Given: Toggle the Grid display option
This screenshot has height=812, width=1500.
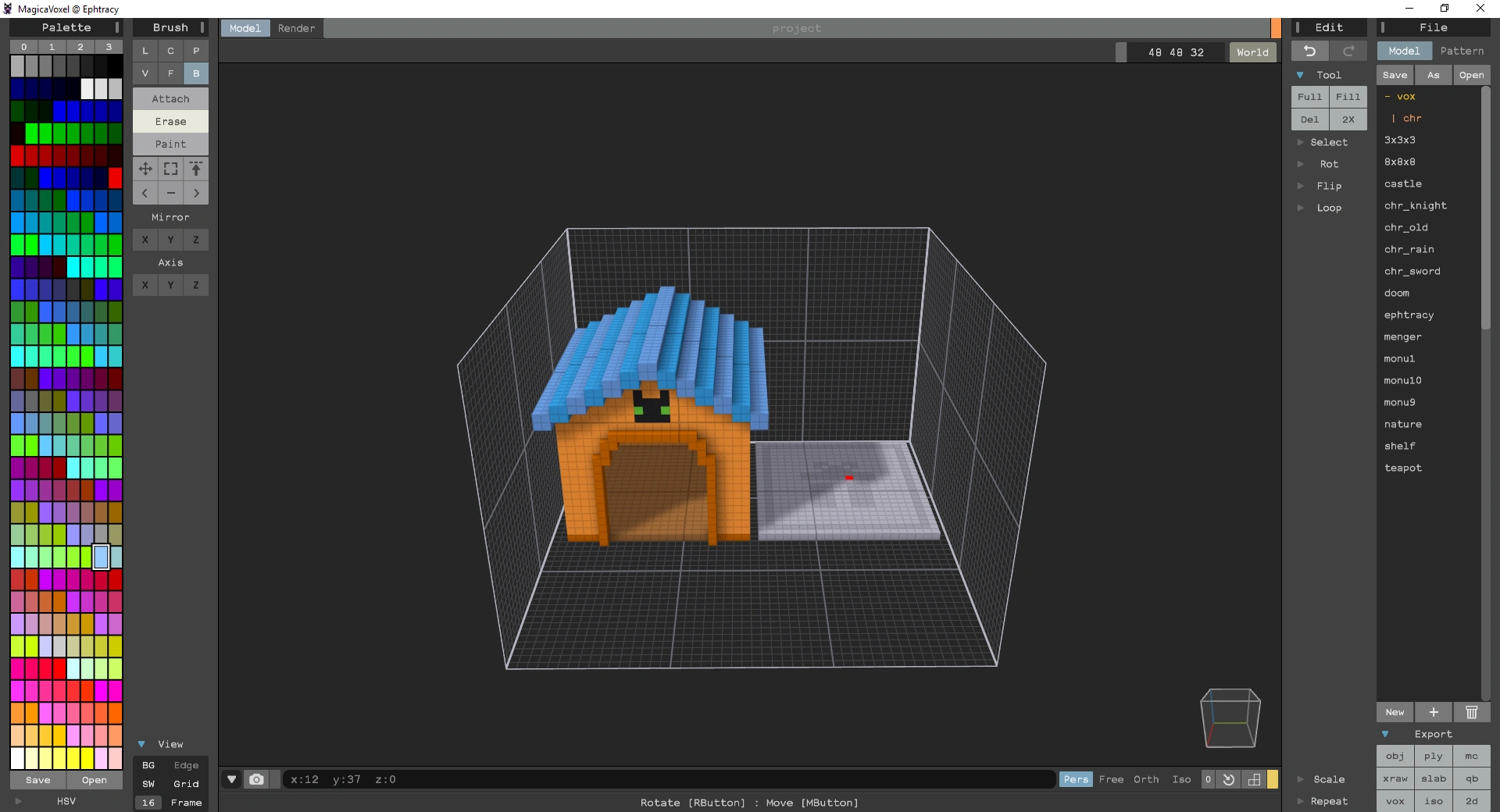Looking at the screenshot, I should 186,784.
